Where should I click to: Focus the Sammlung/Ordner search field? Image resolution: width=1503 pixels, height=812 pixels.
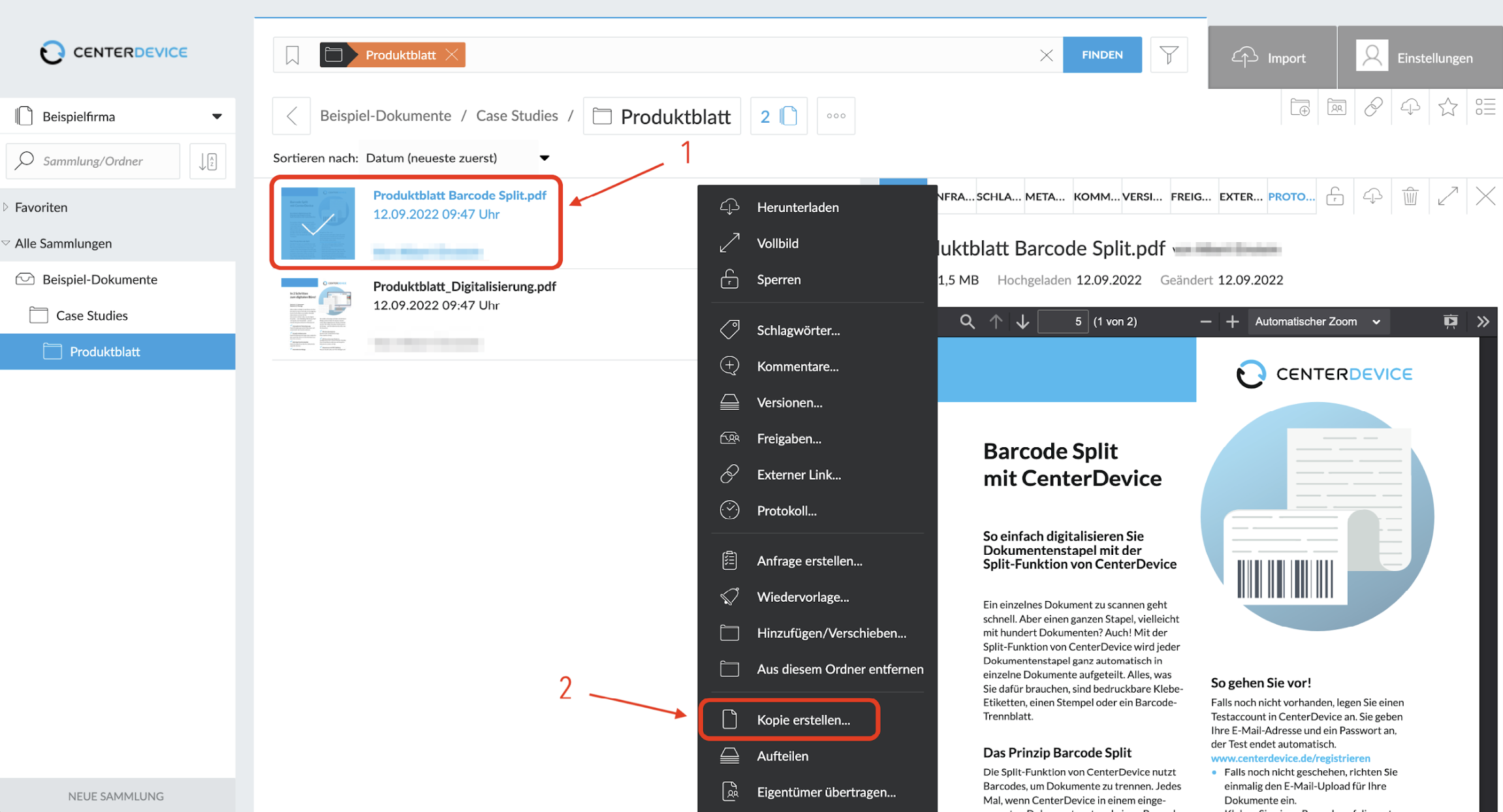point(93,161)
